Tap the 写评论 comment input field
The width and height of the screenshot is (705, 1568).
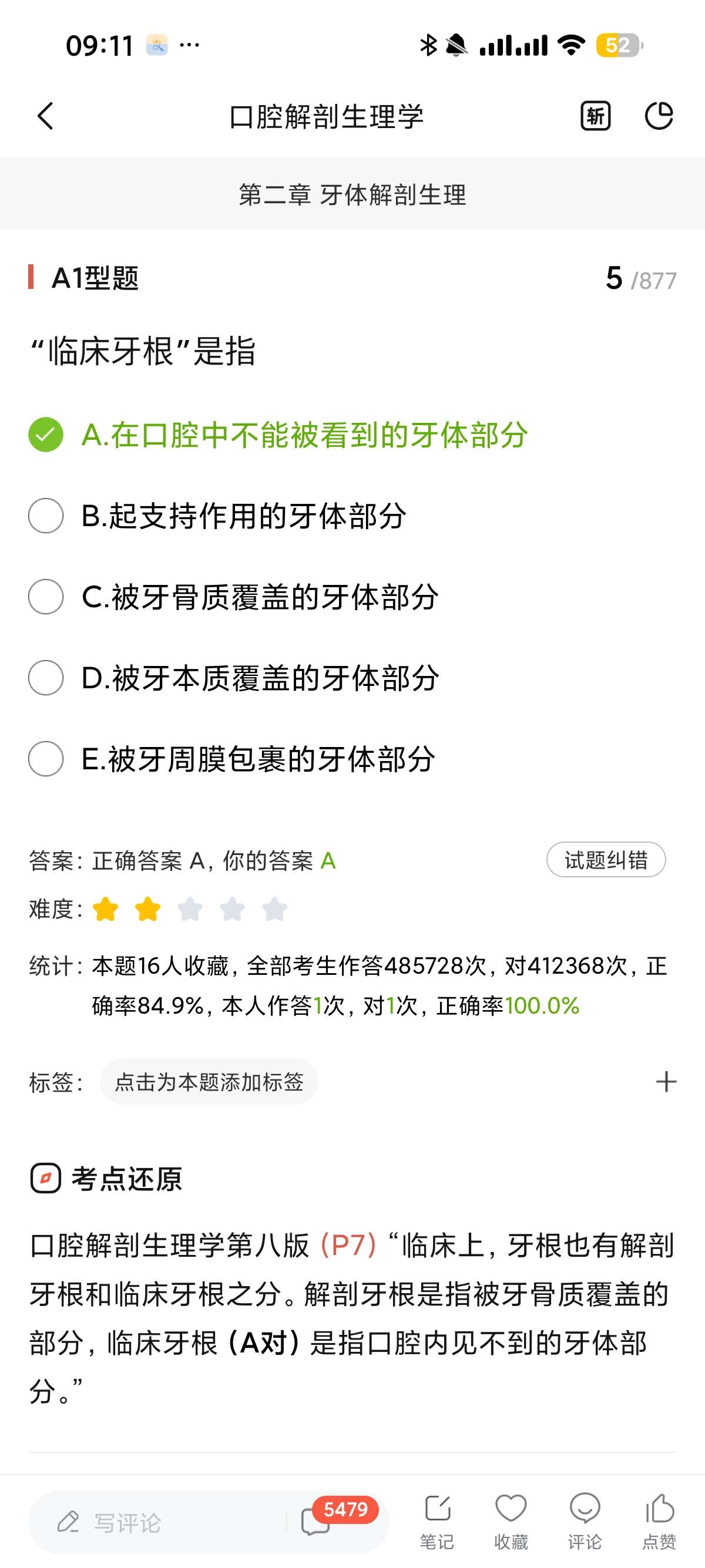(x=158, y=1522)
